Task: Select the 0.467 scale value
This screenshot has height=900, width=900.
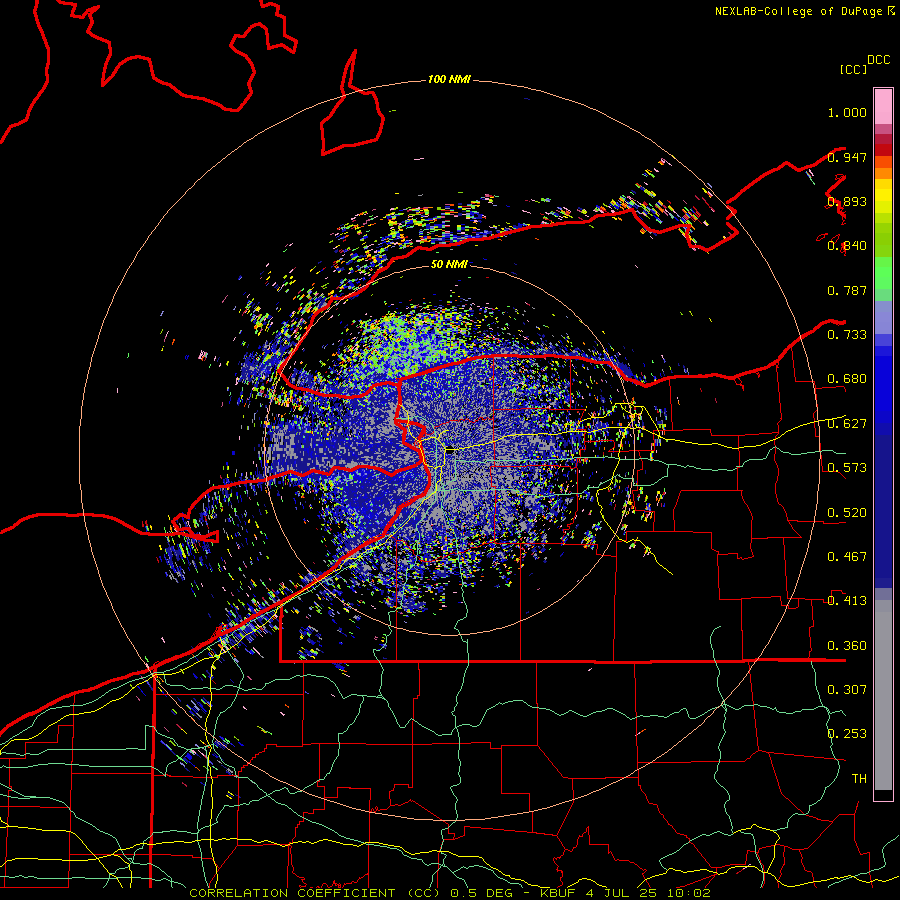Action: (847, 557)
